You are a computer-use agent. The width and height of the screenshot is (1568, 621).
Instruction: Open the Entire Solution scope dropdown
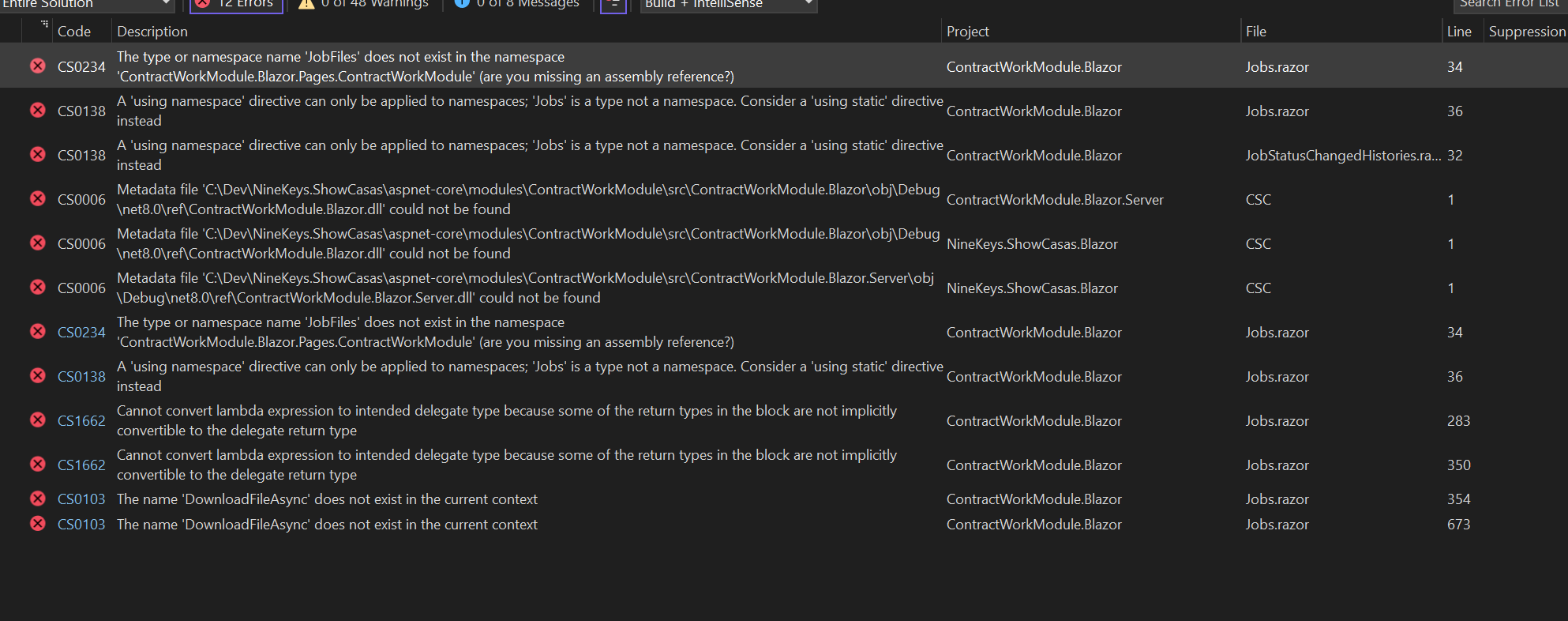(87, 5)
